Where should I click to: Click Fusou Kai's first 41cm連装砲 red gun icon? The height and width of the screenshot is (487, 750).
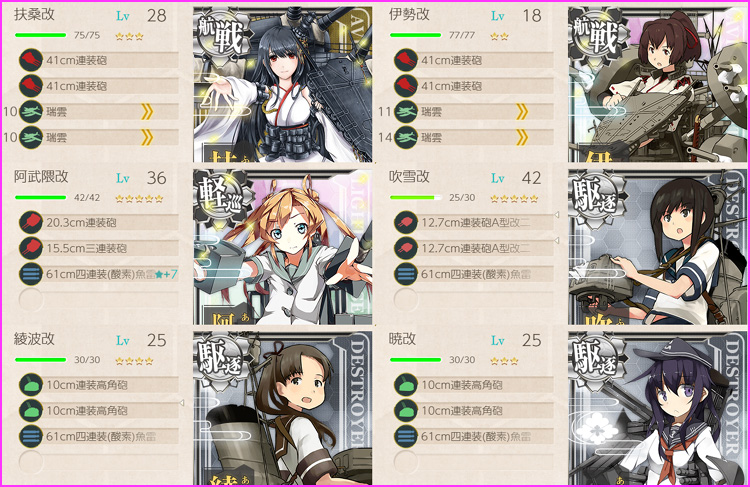31,60
